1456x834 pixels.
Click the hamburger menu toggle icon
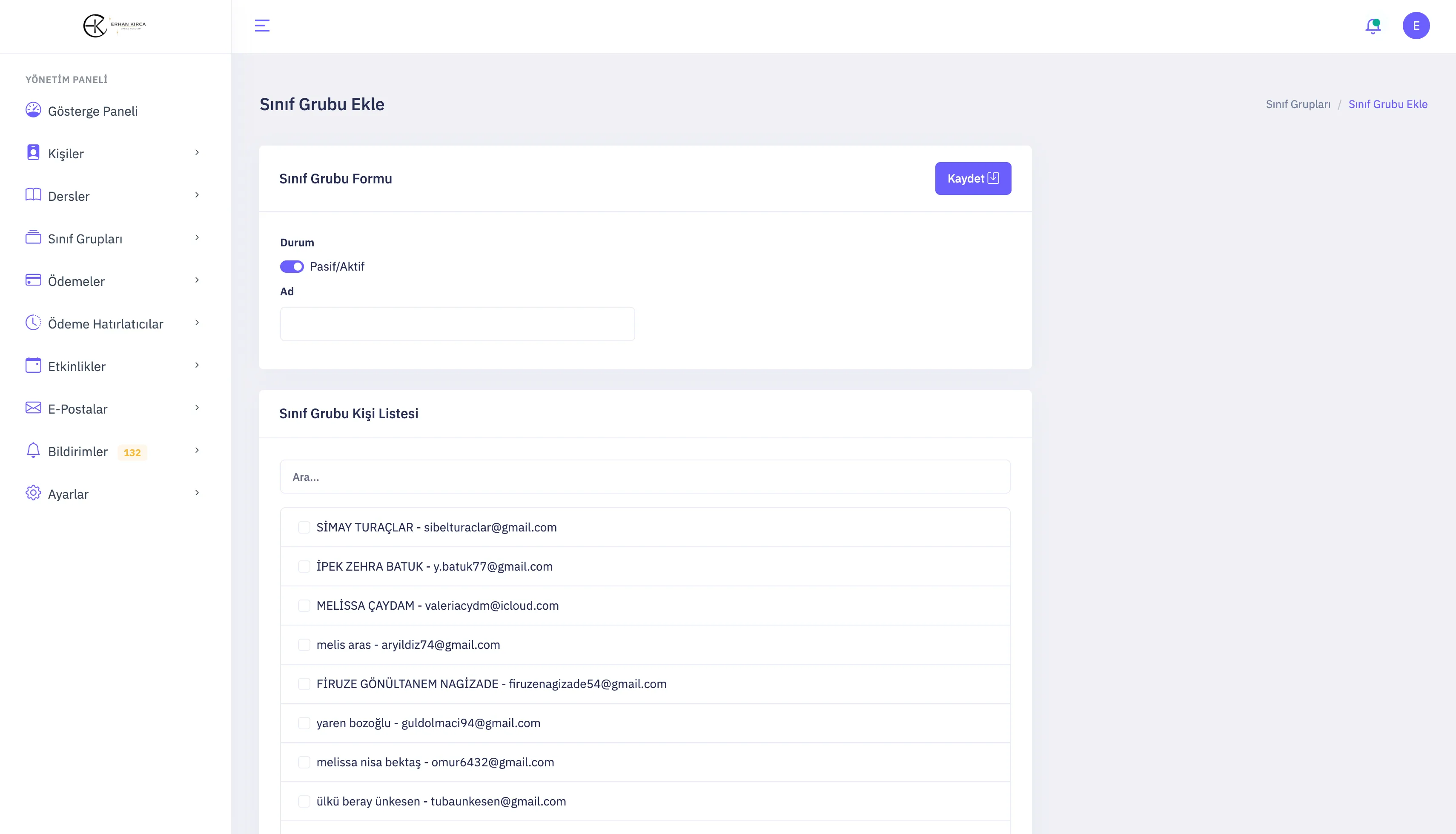262,26
